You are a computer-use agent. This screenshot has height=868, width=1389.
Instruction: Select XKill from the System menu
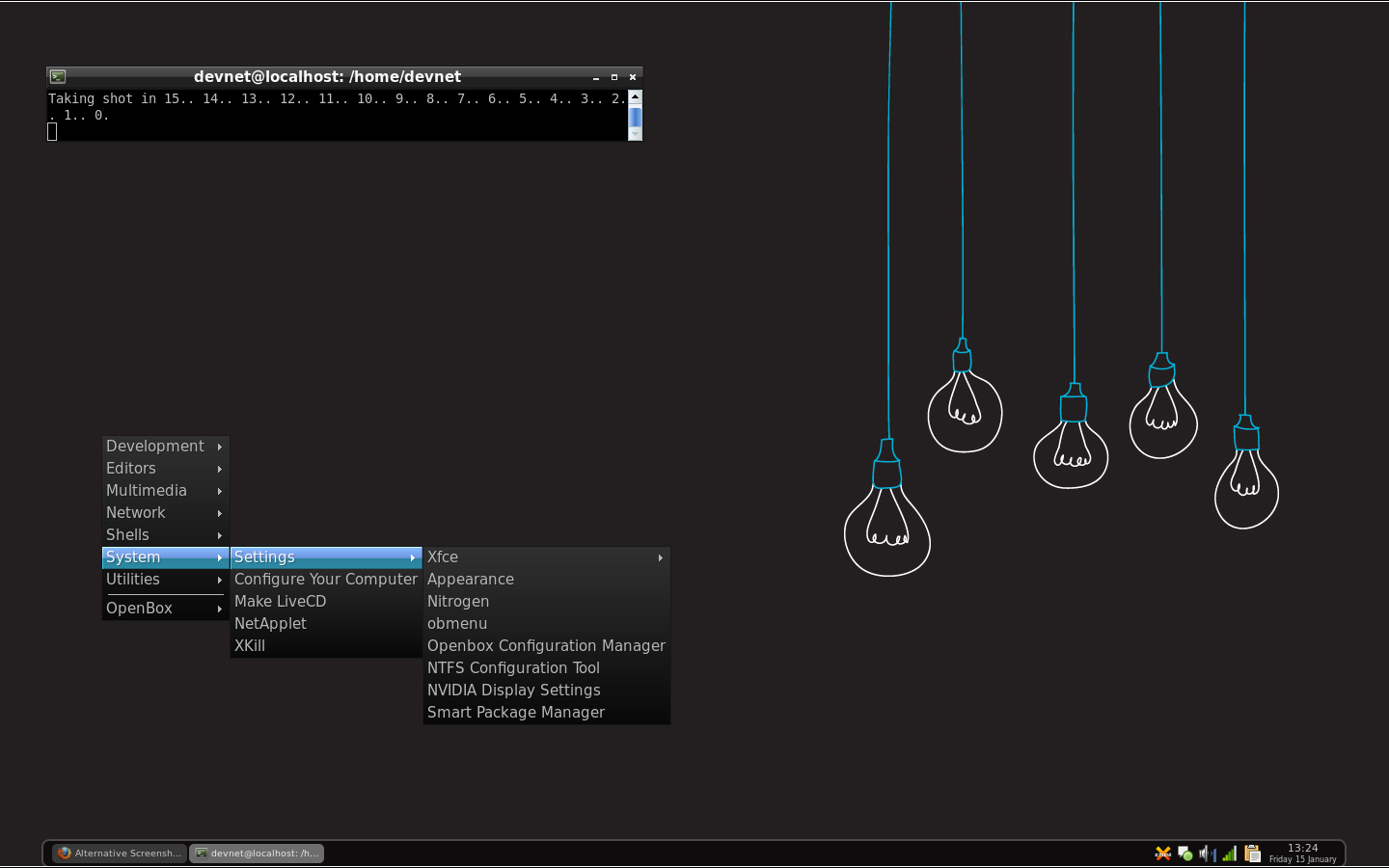pyautogui.click(x=250, y=645)
